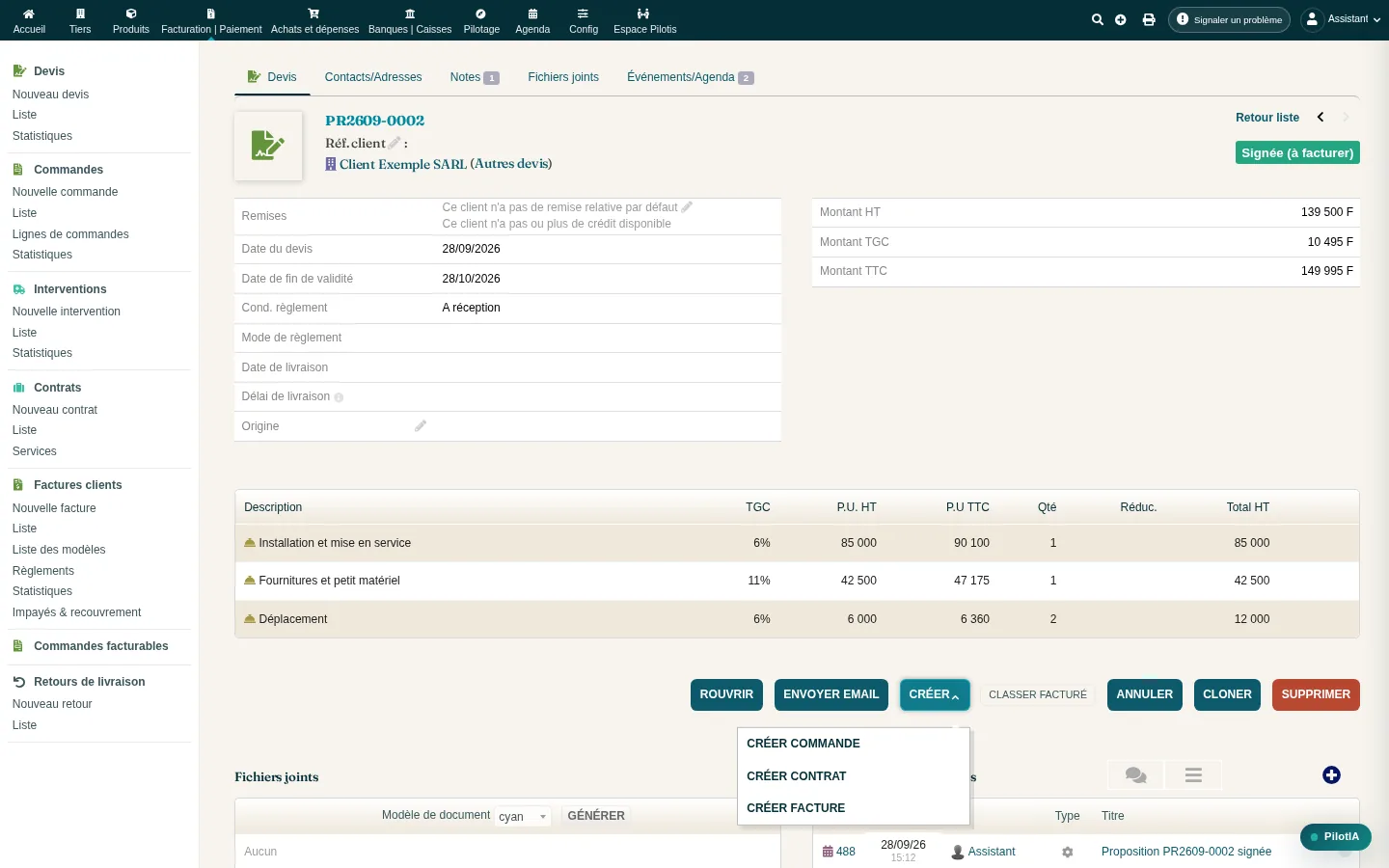This screenshot has width=1389, height=868.
Task: Click the pencil icon next to Origine
Action: 421,425
